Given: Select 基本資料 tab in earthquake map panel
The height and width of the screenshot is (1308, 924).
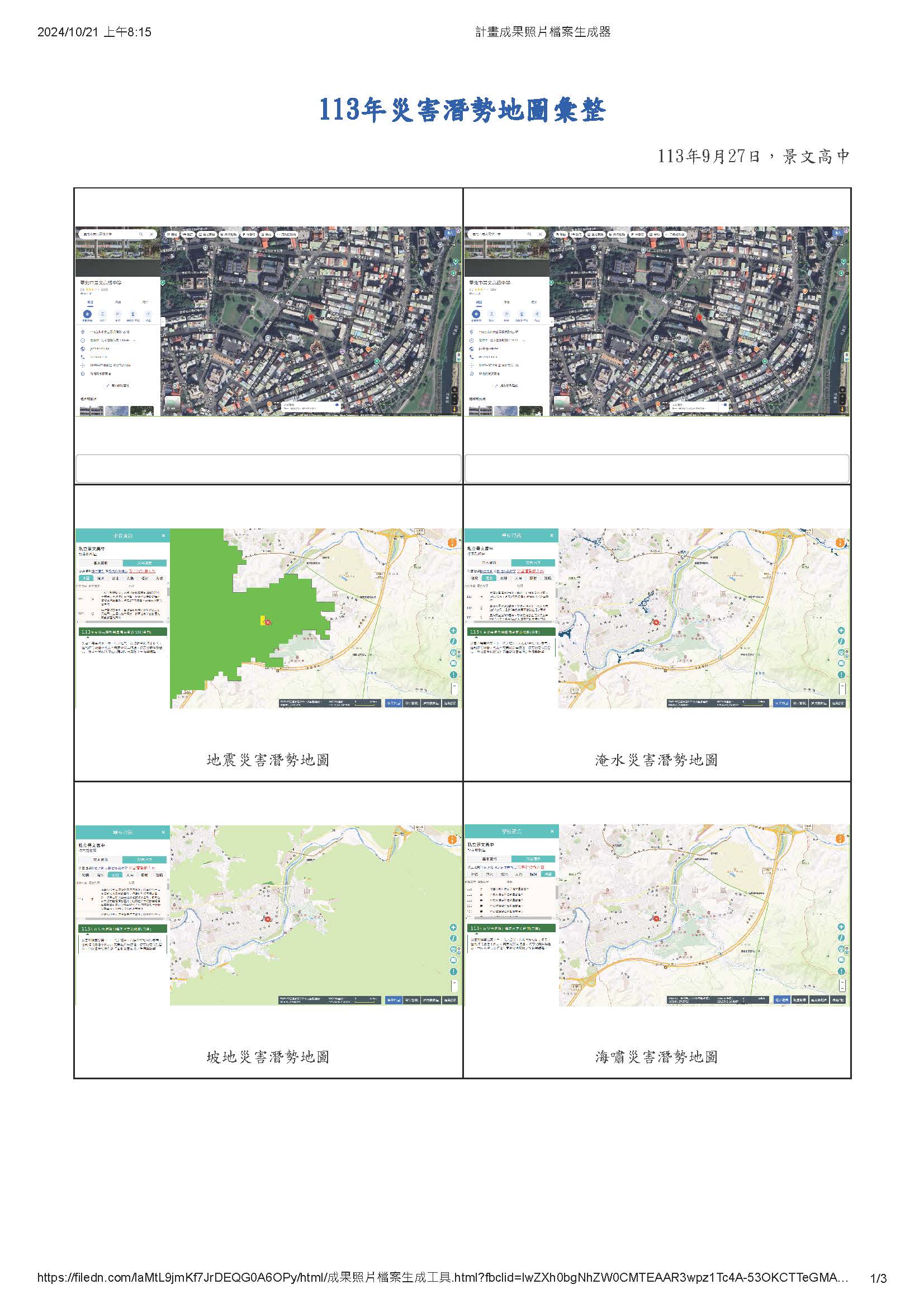Looking at the screenshot, I should pos(101,563).
